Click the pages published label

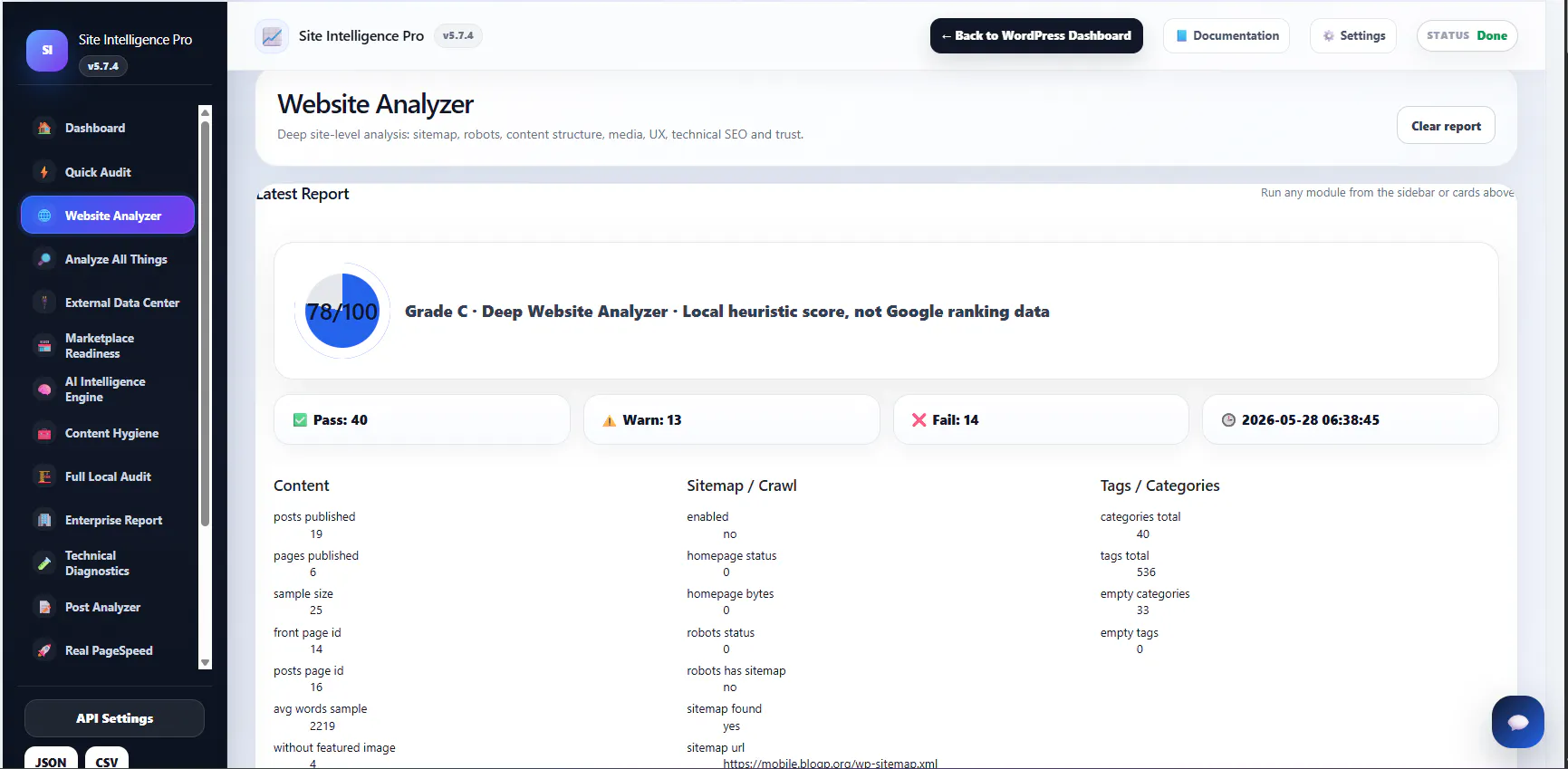[316, 556]
